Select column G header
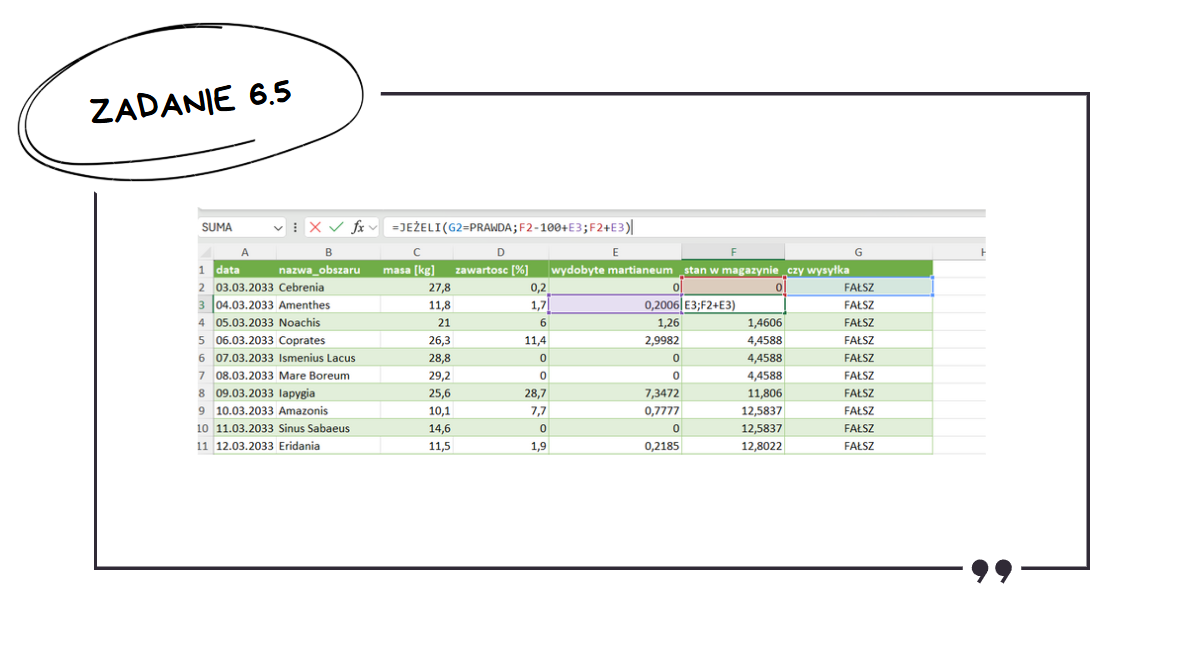This screenshot has height=660, width=1180. [x=858, y=252]
